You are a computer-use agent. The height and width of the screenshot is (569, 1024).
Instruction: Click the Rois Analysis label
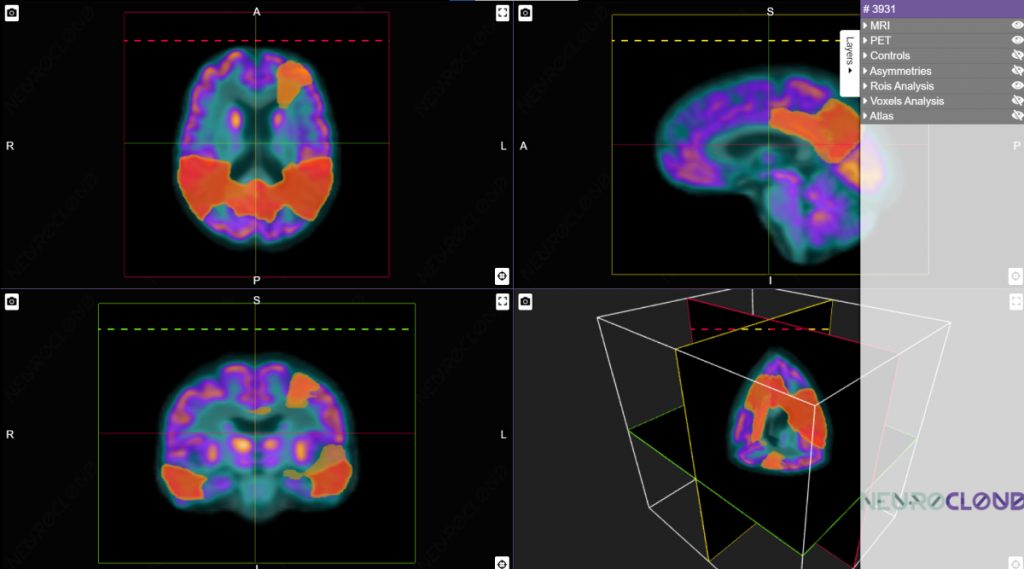tap(901, 86)
